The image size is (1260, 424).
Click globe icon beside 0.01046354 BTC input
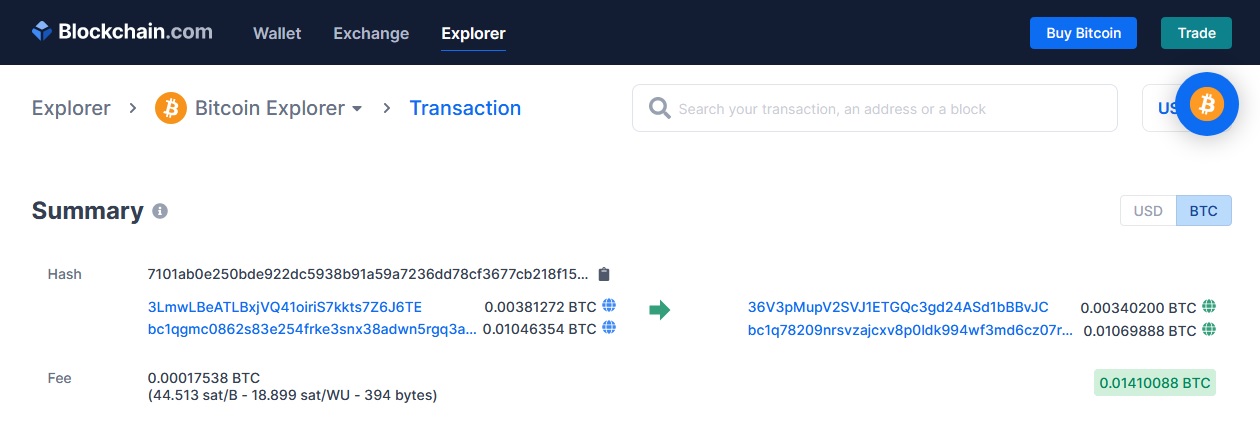click(x=609, y=328)
